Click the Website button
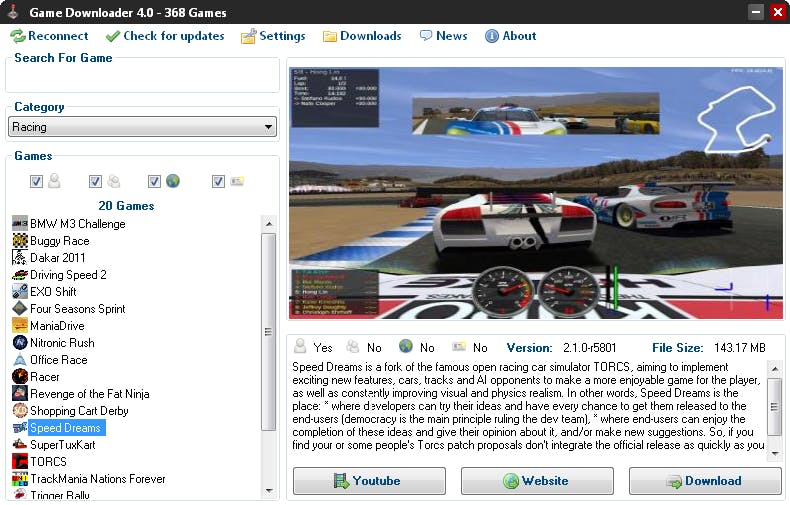790x505 pixels. click(x=537, y=481)
